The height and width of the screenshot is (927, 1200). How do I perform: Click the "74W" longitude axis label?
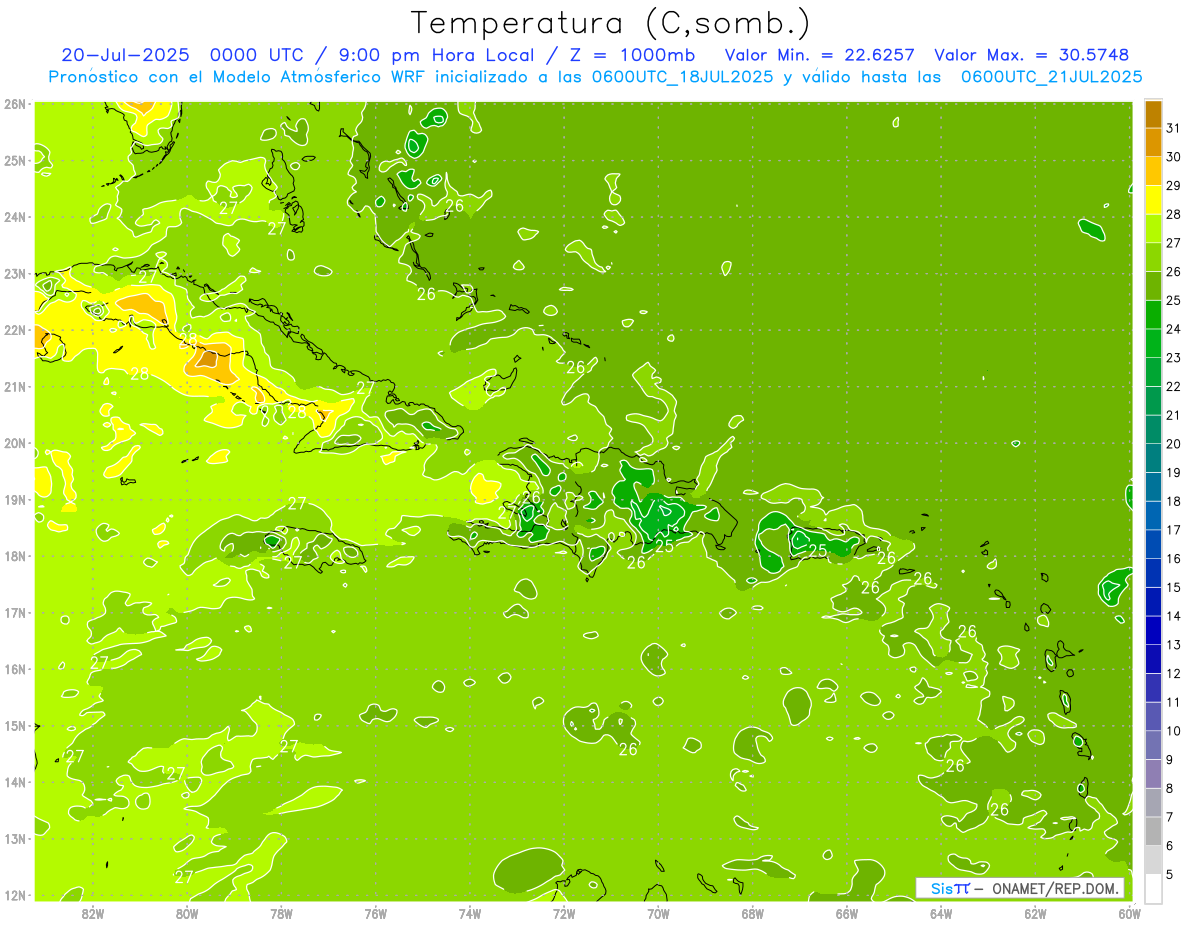(470, 914)
